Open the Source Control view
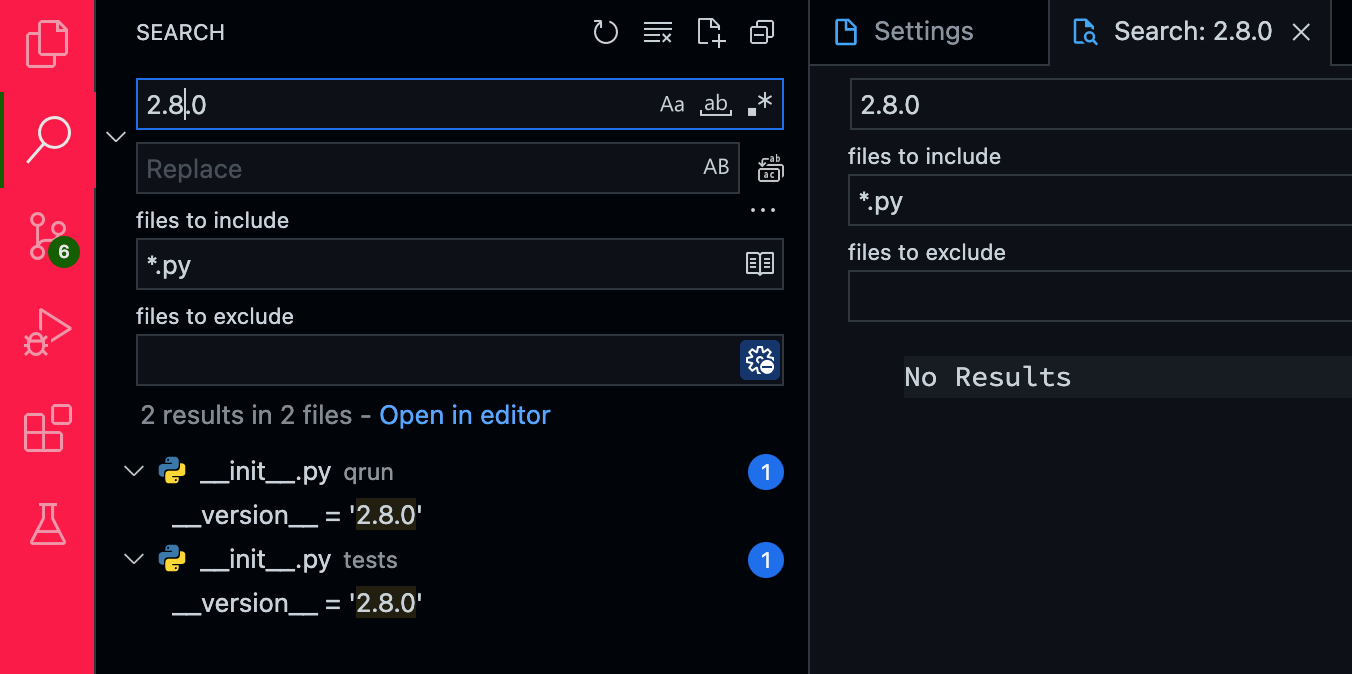1352x674 pixels. click(x=47, y=235)
